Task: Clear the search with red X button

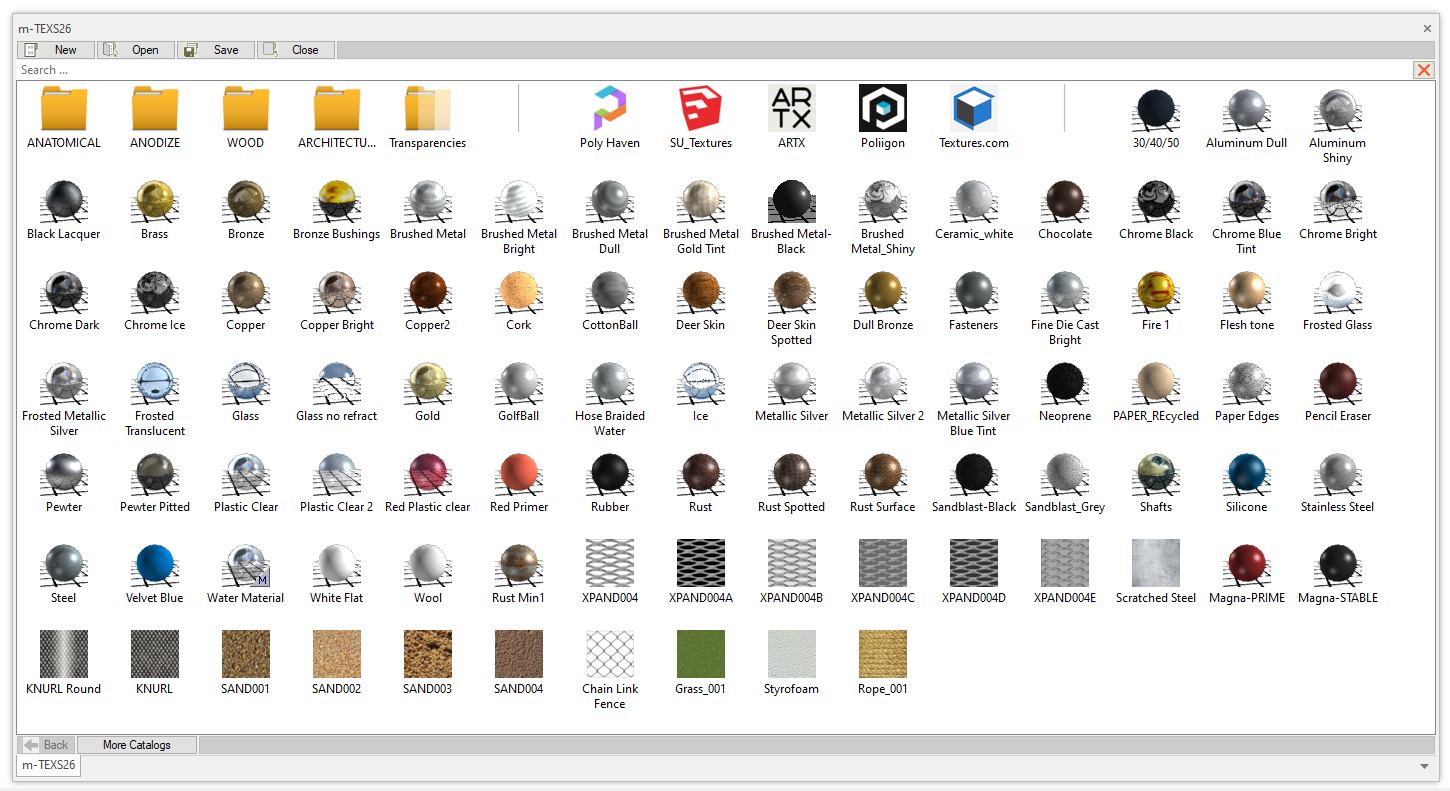Action: pyautogui.click(x=1422, y=70)
